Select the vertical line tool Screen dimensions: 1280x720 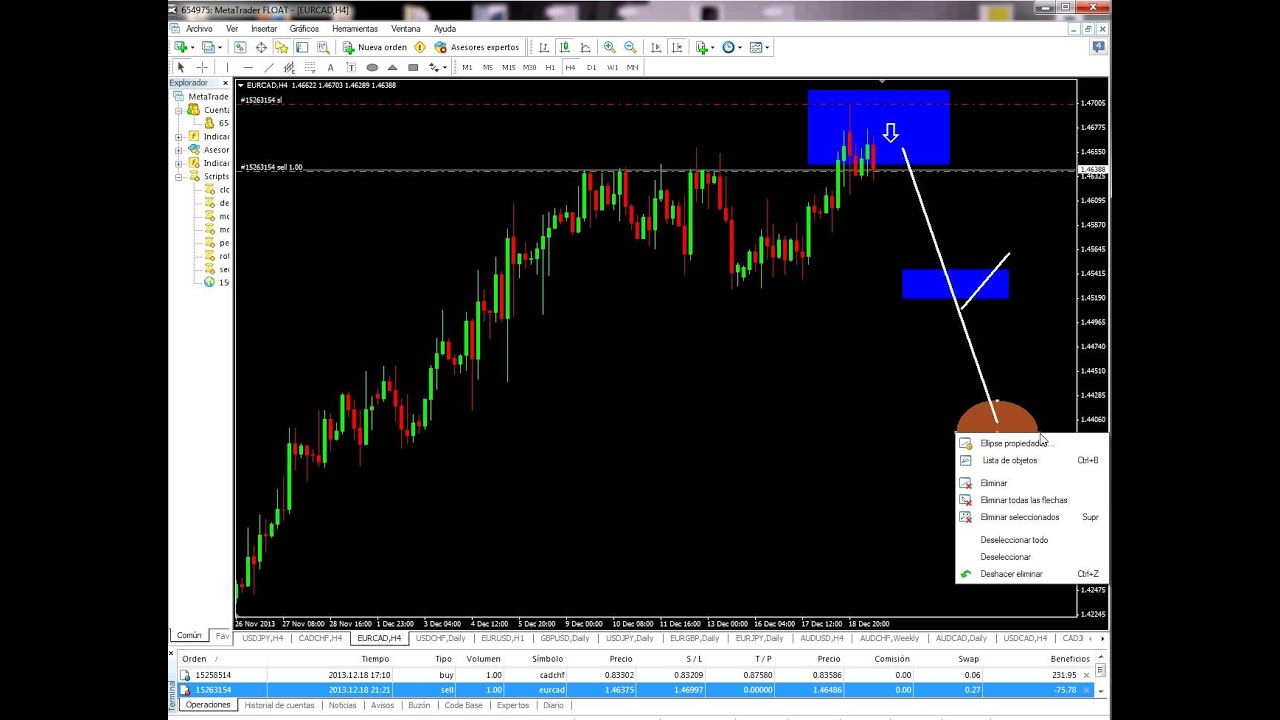point(227,68)
